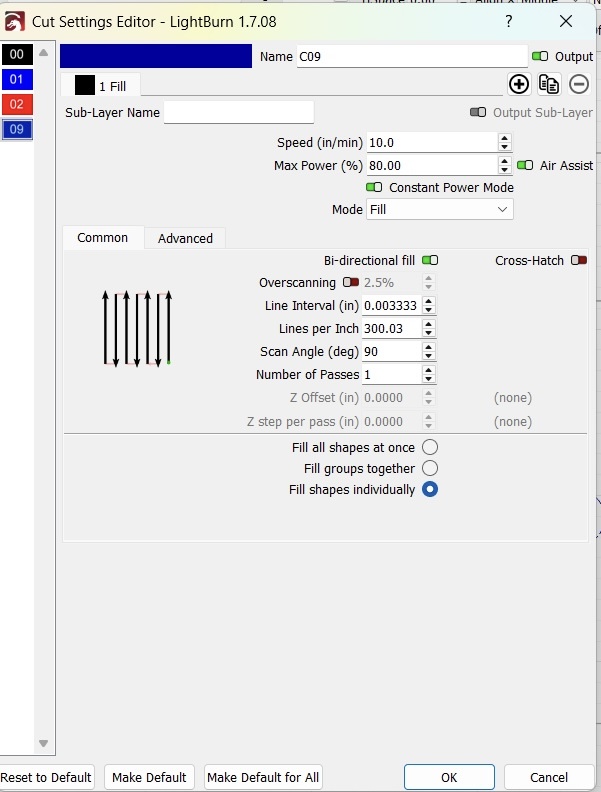Toggle Bi-directional fill switch
601x792 pixels.
click(x=430, y=260)
